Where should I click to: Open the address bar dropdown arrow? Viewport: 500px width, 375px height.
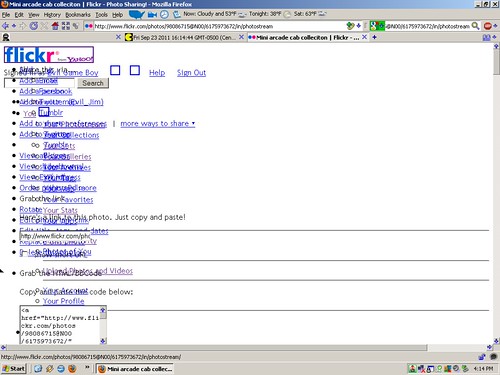point(359,26)
